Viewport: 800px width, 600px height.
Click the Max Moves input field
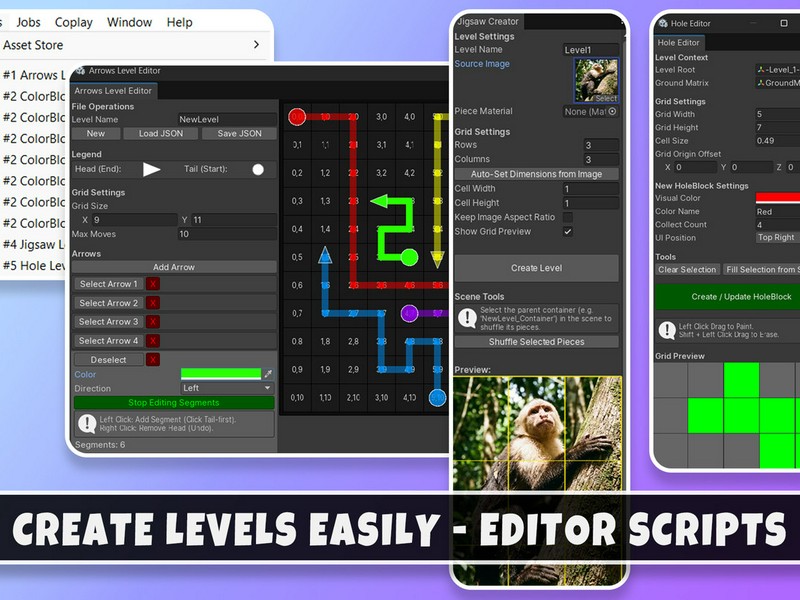pyautogui.click(x=227, y=234)
